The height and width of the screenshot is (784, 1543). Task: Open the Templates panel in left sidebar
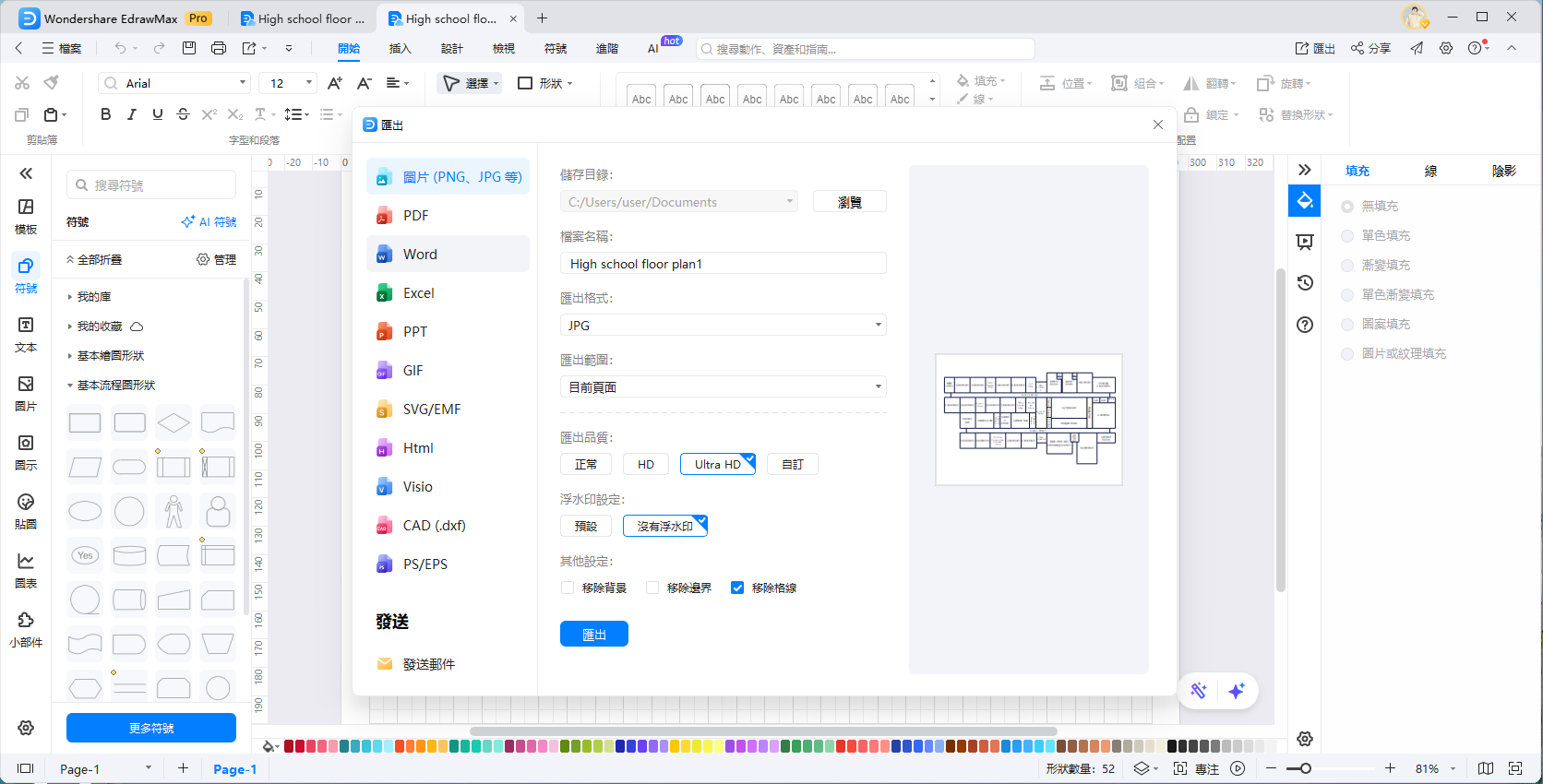tap(26, 216)
